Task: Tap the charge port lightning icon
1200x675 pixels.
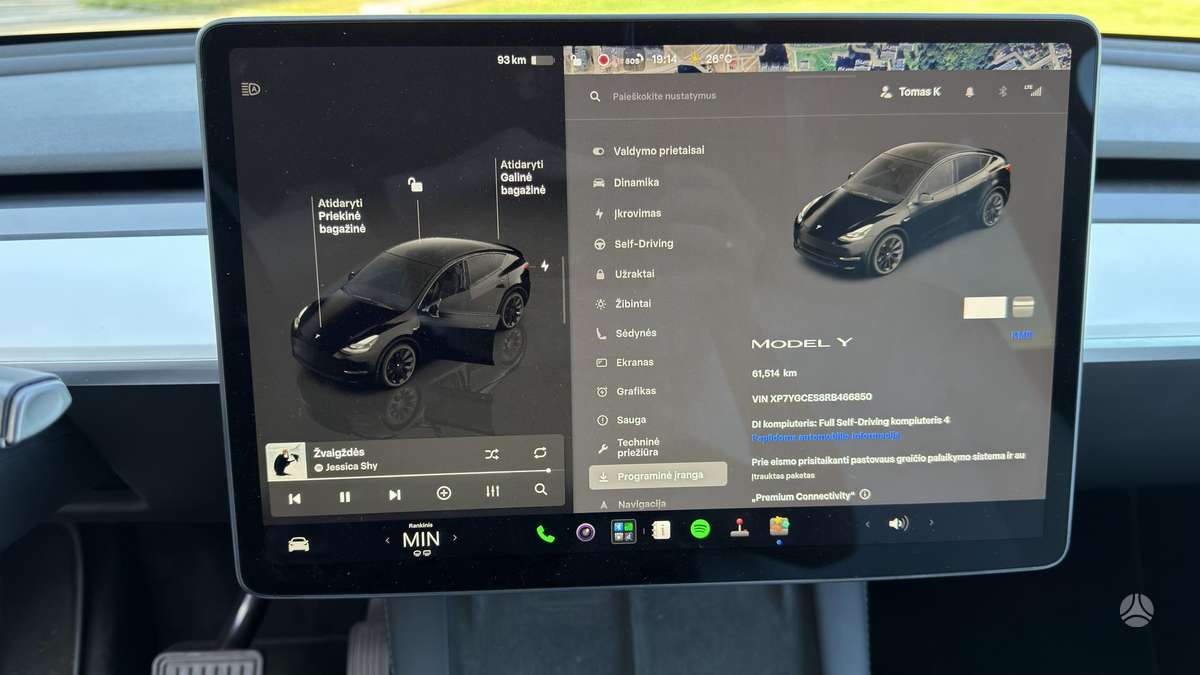Action: point(545,266)
